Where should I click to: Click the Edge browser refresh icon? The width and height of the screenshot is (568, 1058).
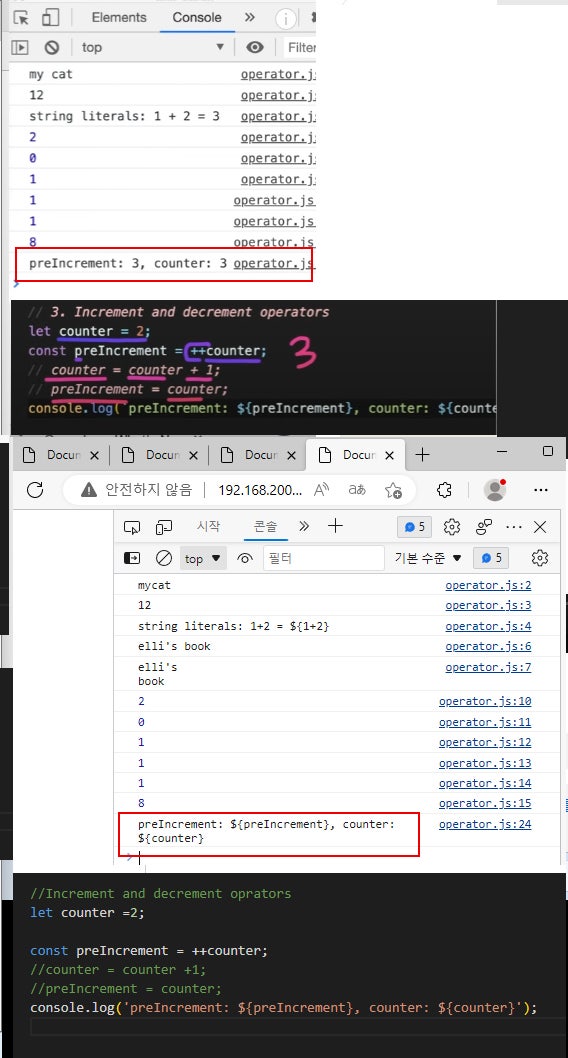point(35,490)
